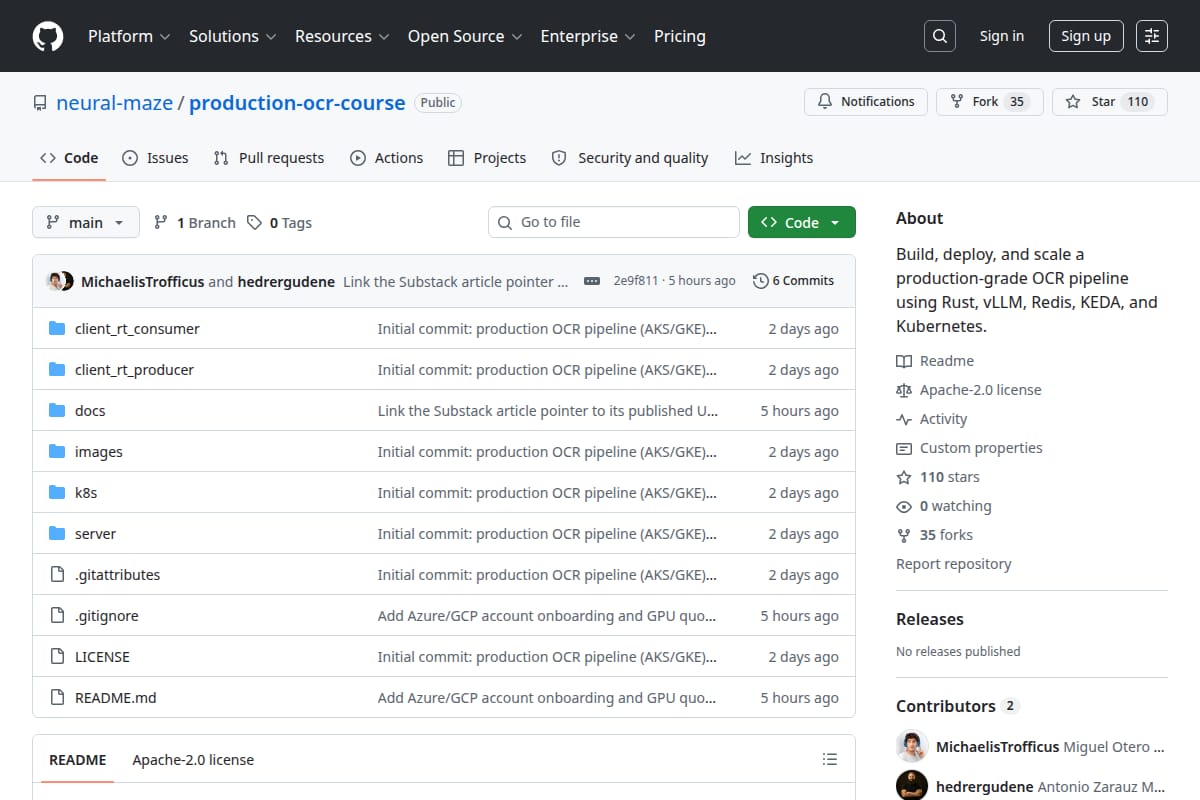
Task: Expand the Solutions menu
Action: (x=232, y=36)
